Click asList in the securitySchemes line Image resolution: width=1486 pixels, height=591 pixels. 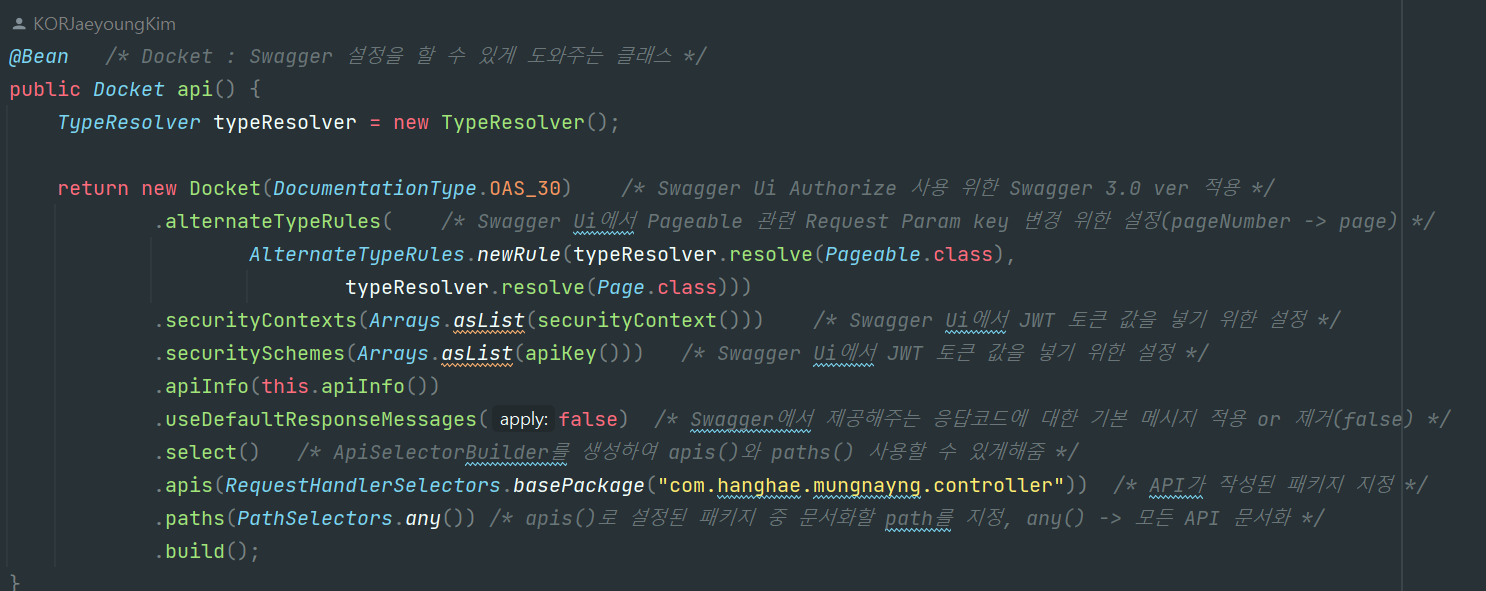[477, 353]
